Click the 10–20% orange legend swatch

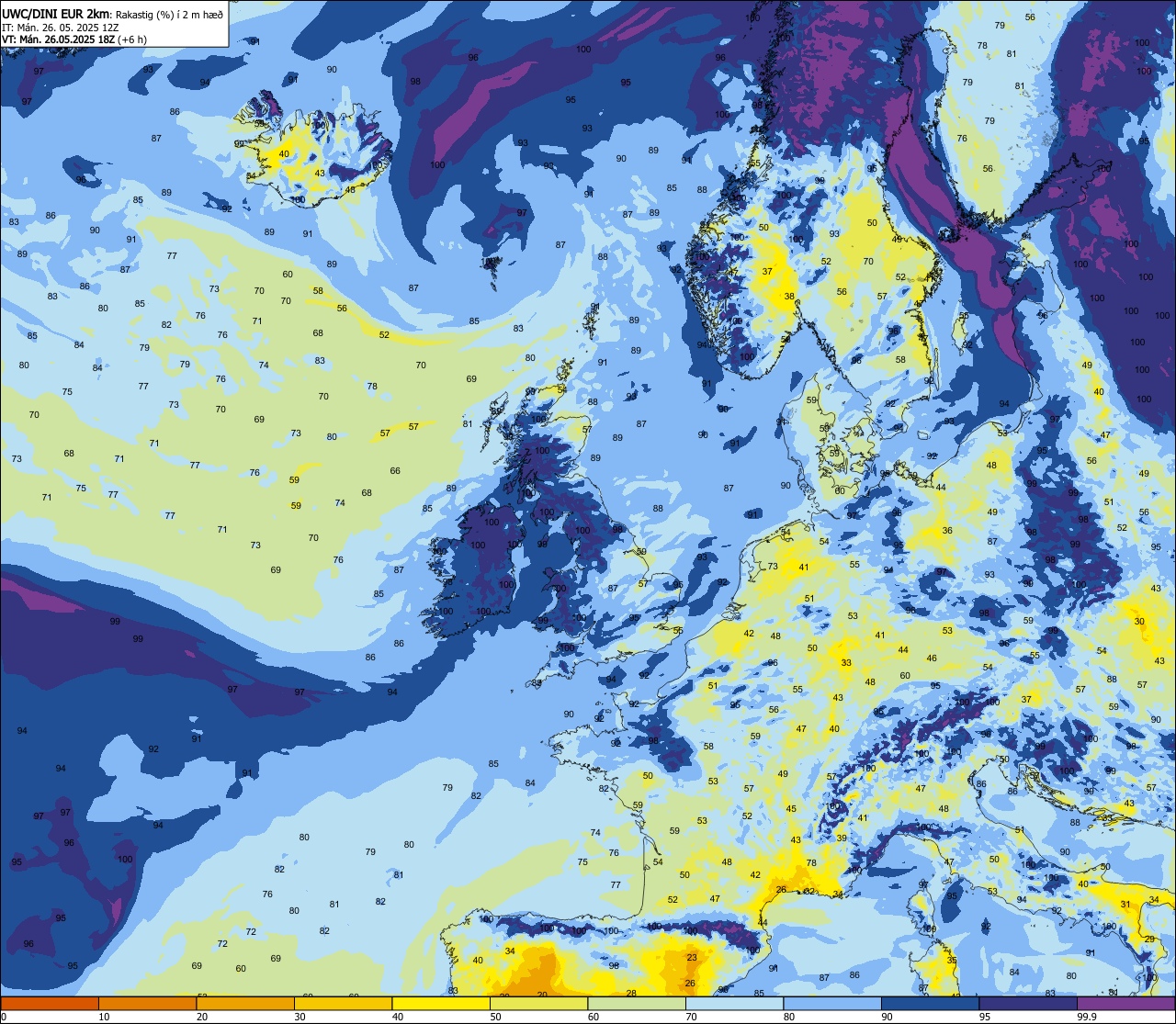(x=147, y=1003)
